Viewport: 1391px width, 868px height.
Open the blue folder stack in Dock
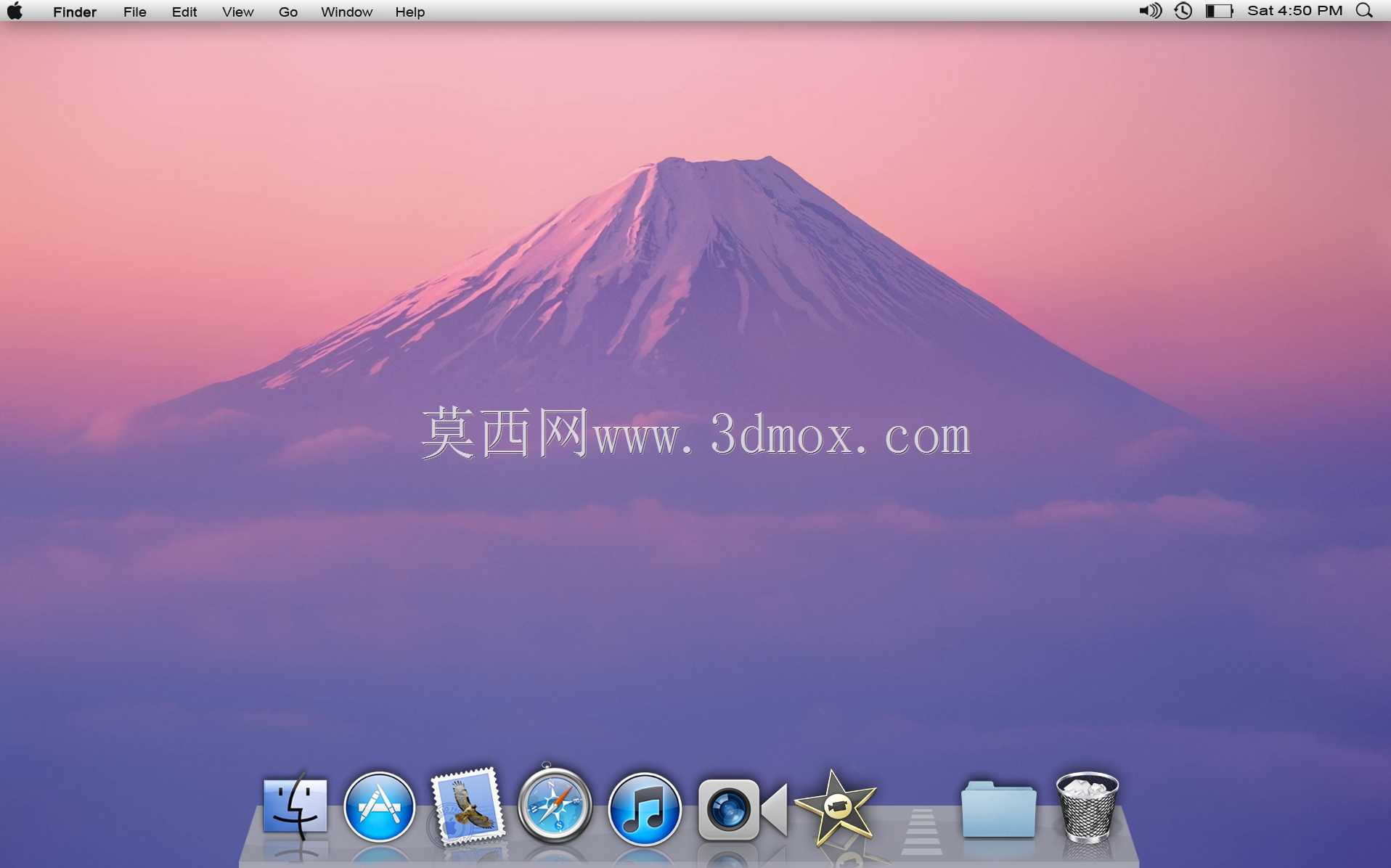point(998,808)
